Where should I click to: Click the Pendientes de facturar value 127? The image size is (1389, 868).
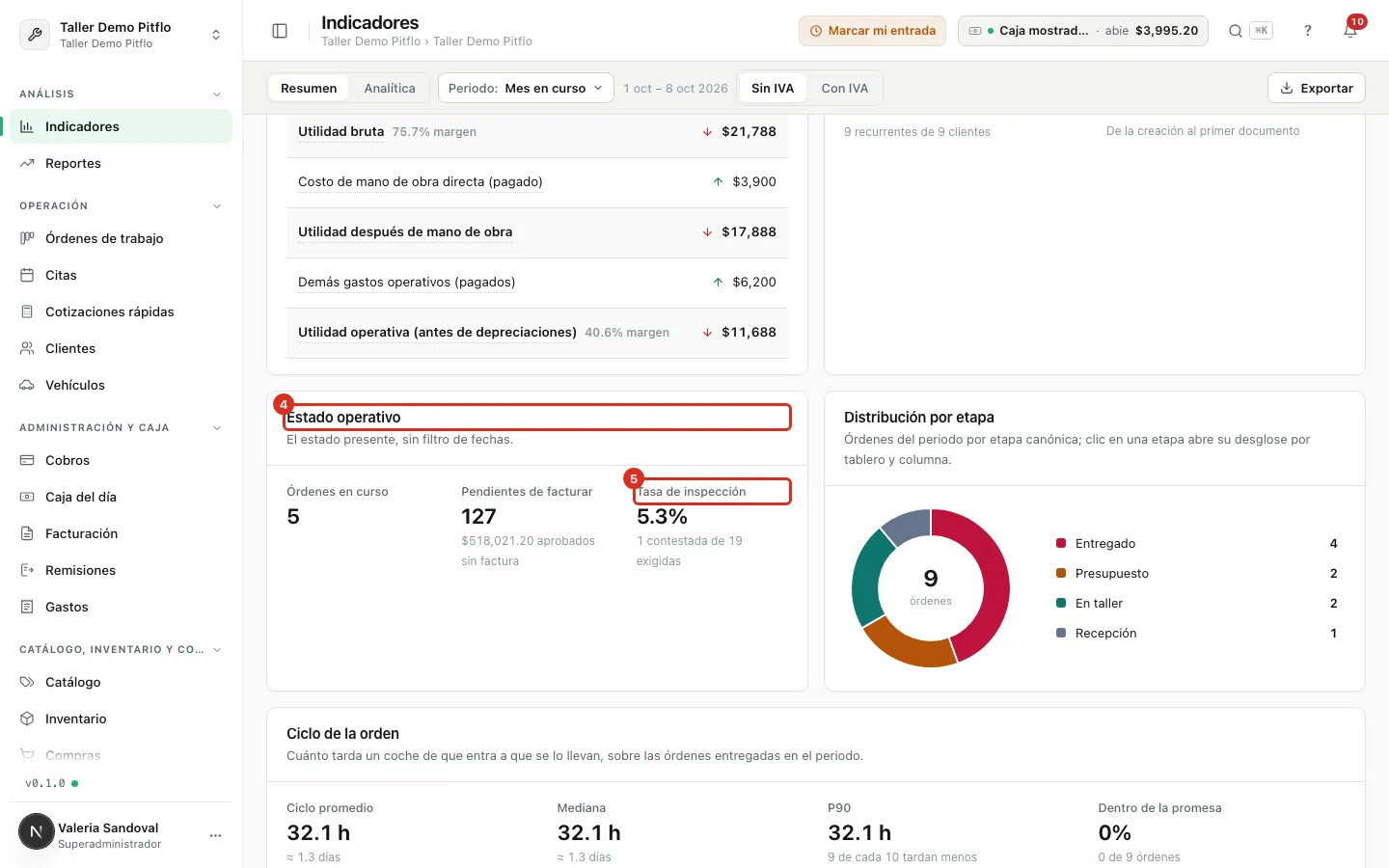click(x=478, y=517)
